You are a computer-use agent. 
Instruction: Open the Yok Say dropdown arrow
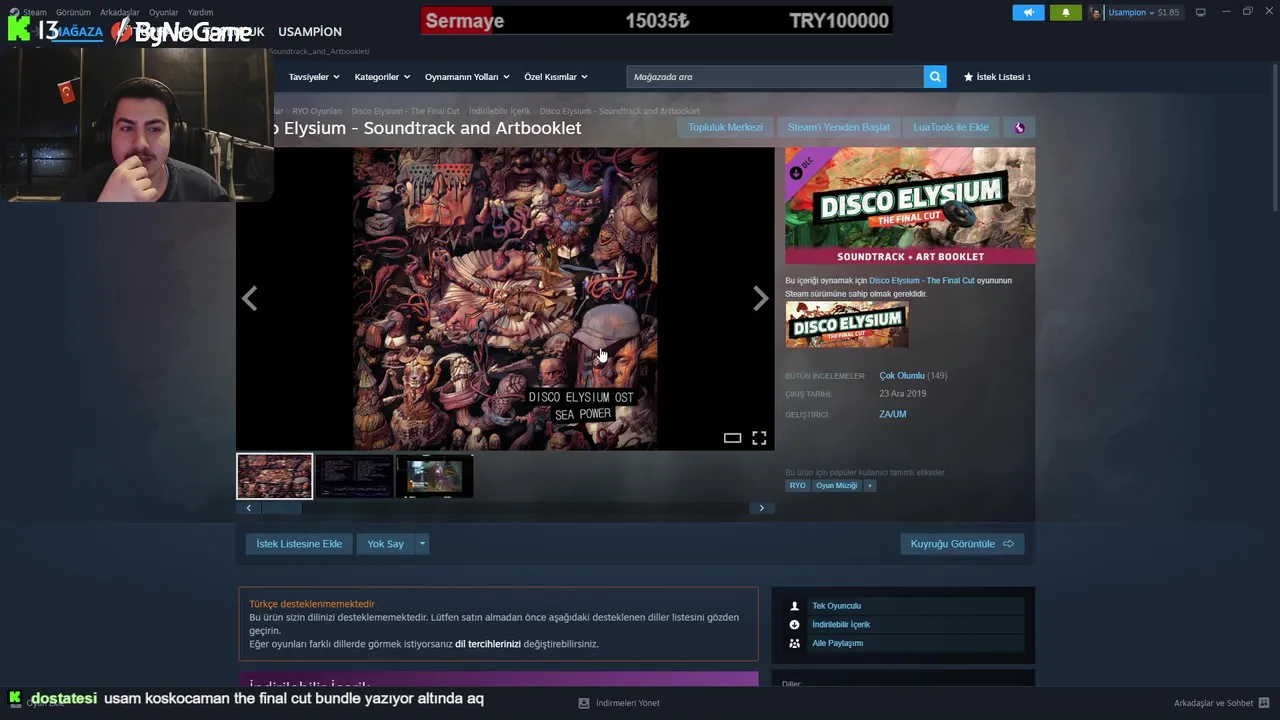422,544
